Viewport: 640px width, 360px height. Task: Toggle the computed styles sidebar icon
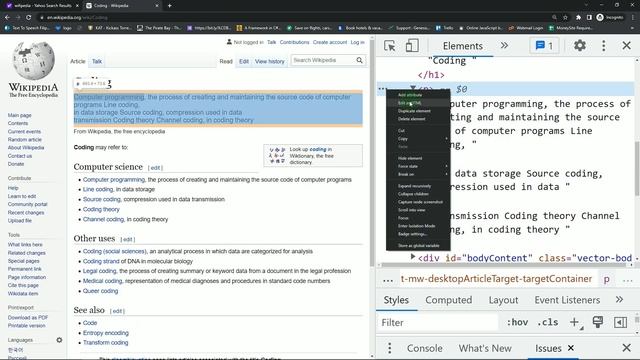[x=620, y=322]
